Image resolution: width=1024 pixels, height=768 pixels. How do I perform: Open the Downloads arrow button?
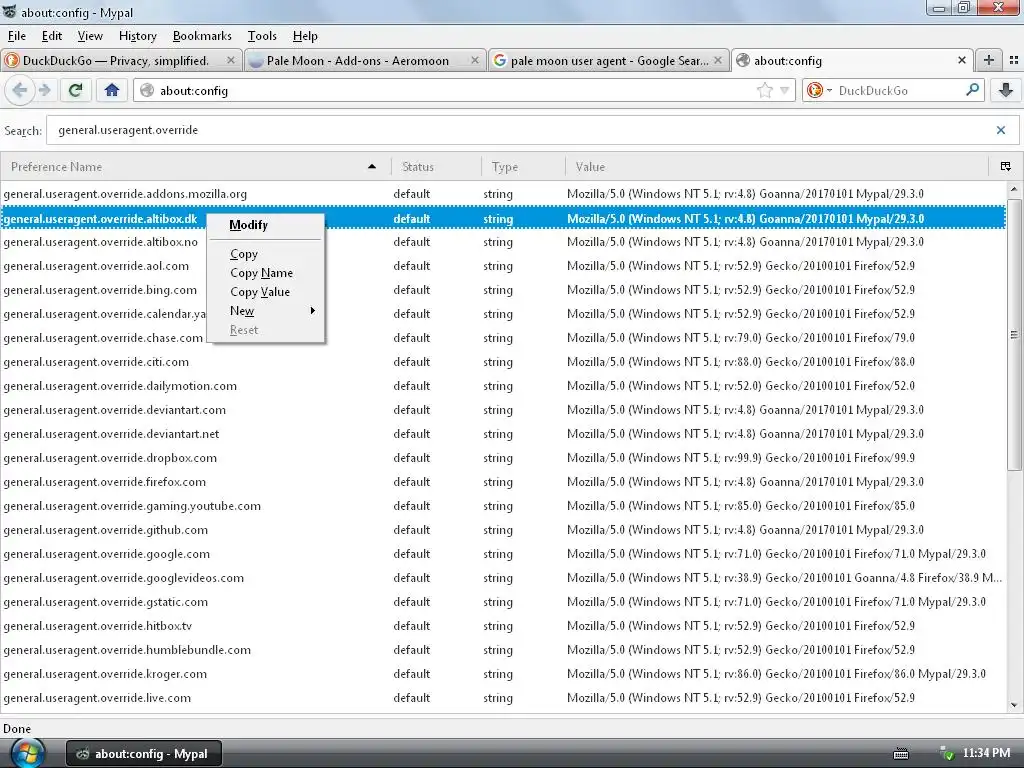[1006, 90]
